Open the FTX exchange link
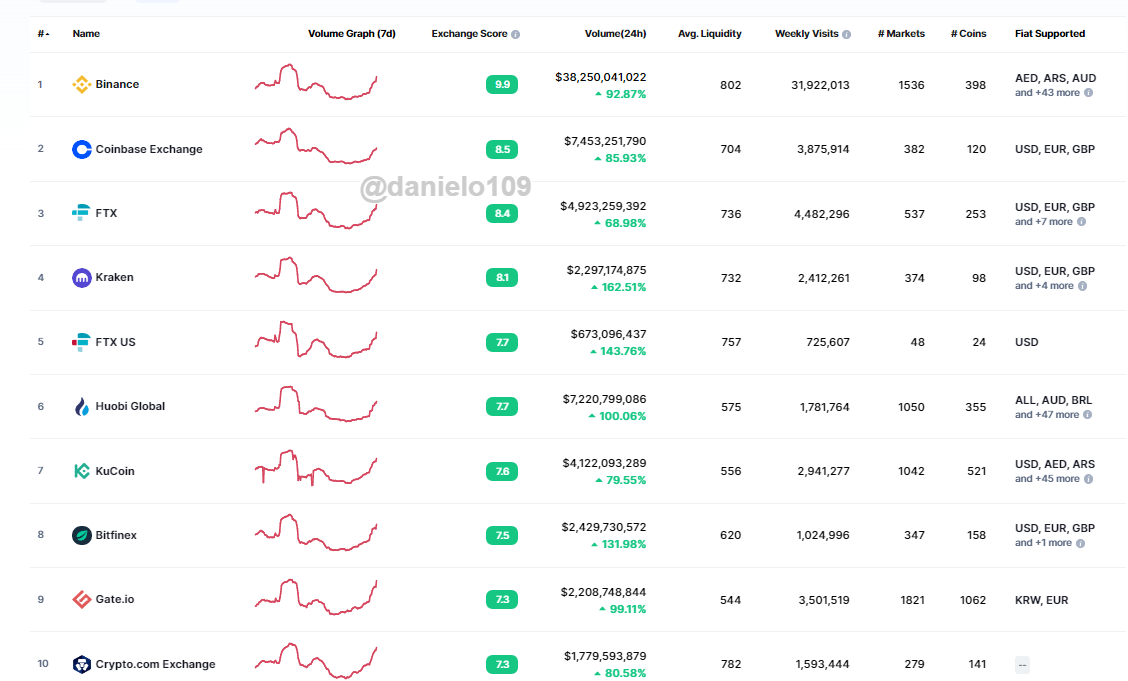The image size is (1128, 681). tap(106, 213)
